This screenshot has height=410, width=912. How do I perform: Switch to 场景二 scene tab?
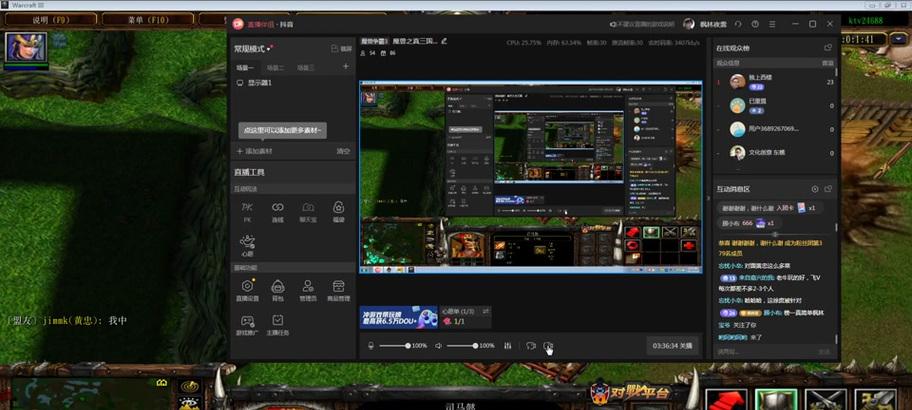coord(275,67)
